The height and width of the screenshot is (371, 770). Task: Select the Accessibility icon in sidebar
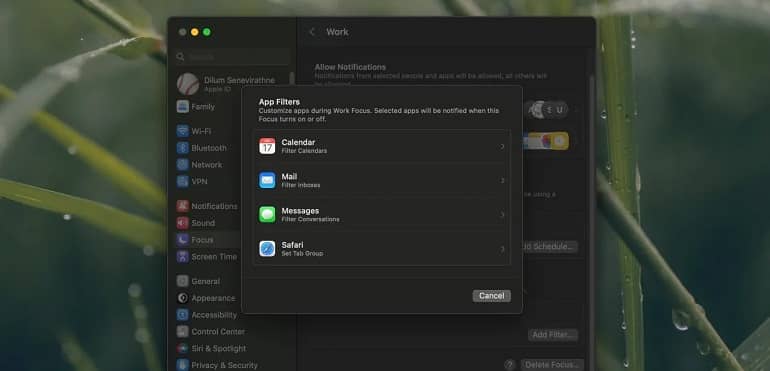pyautogui.click(x=183, y=315)
